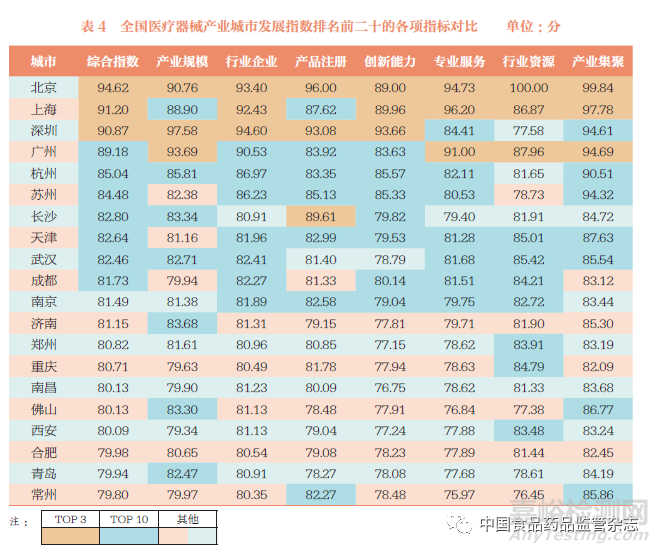Click the blue swatch under TOP 10
The height and width of the screenshot is (553, 660).
click(128, 536)
